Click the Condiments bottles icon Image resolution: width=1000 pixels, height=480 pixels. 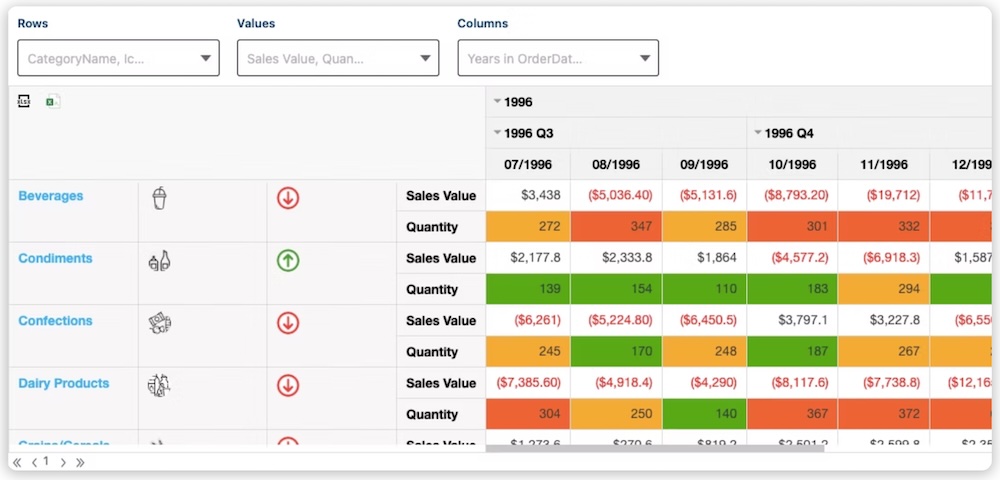coord(159,261)
